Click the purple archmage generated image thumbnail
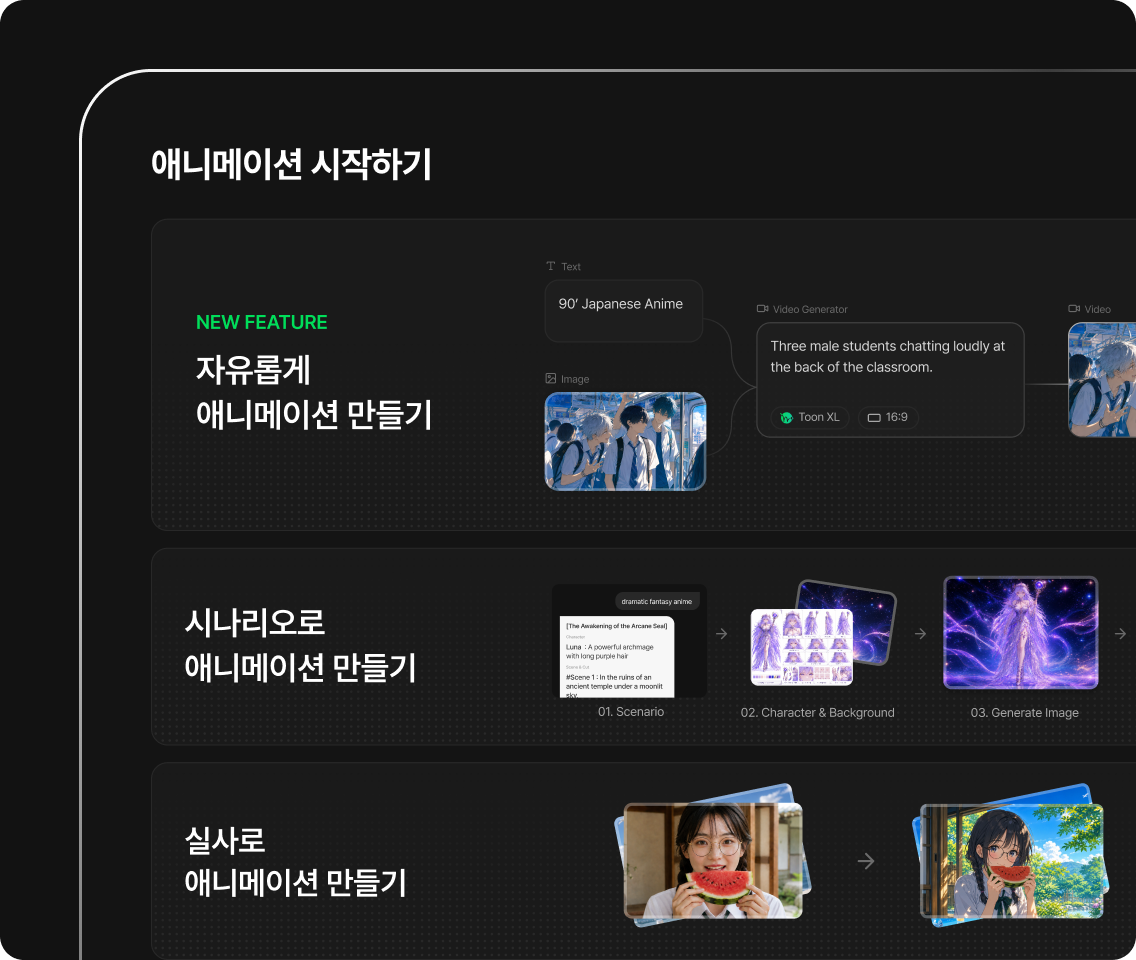Image resolution: width=1136 pixels, height=960 pixels. (1021, 633)
